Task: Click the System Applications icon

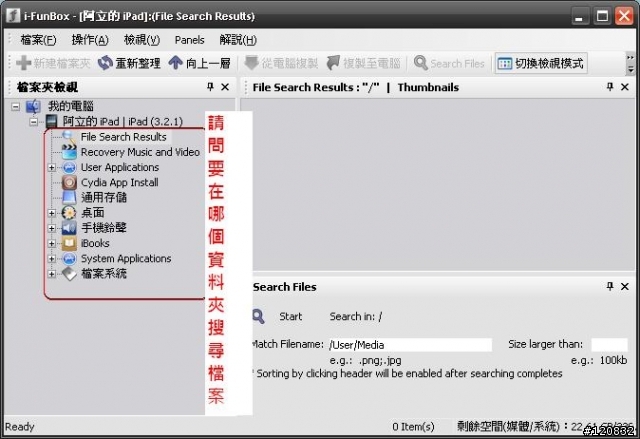Action: 69,259
